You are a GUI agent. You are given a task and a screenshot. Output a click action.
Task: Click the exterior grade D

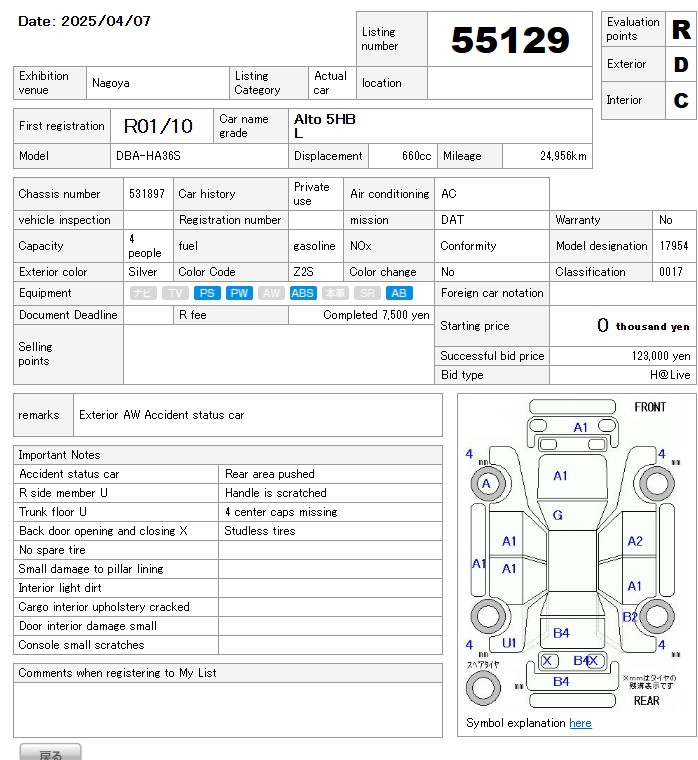[x=681, y=64]
